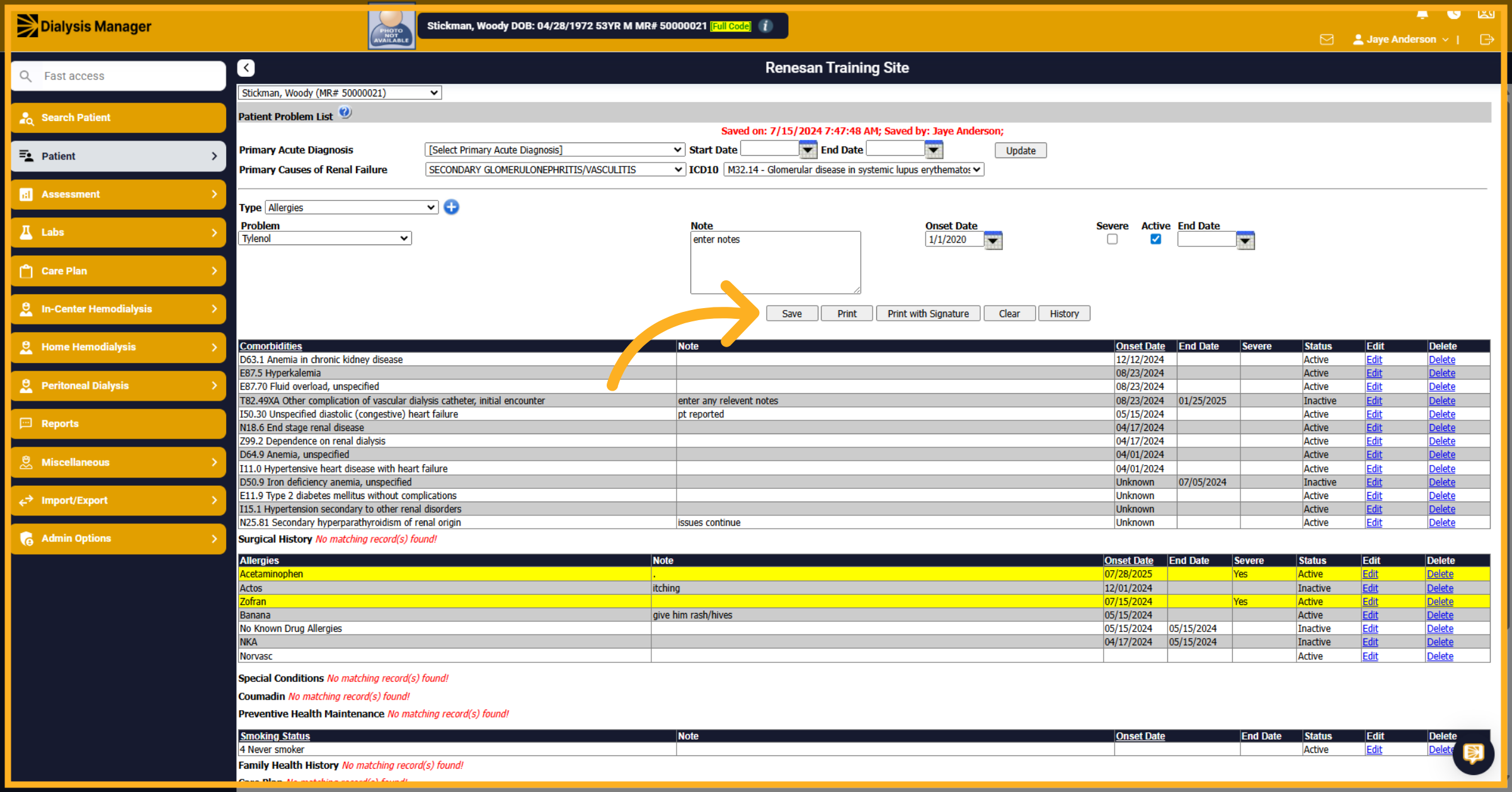Open the mail envelope icon
Screen dimensions: 1512x792
(x=1327, y=40)
